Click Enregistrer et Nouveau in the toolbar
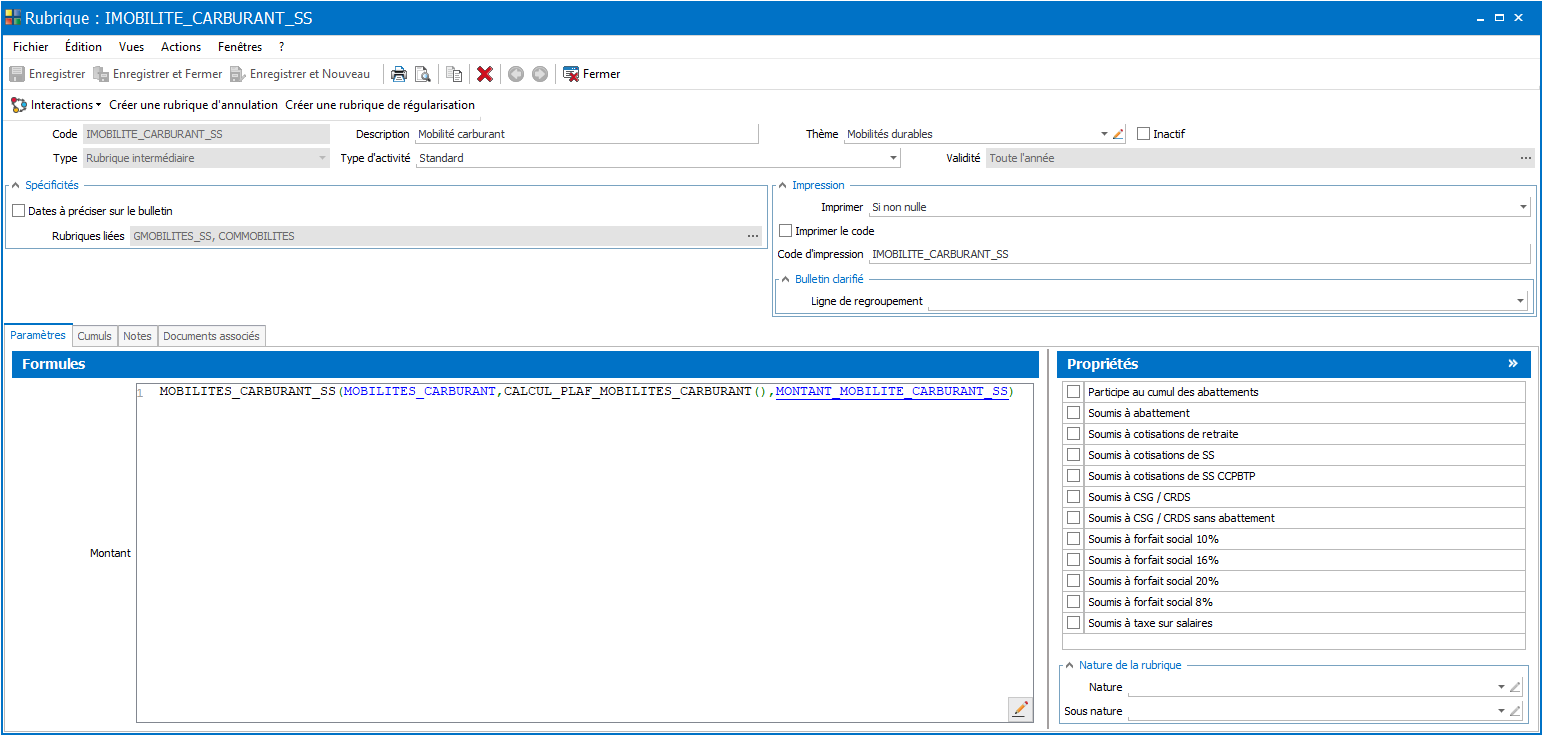This screenshot has height=736, width=1543. (300, 74)
